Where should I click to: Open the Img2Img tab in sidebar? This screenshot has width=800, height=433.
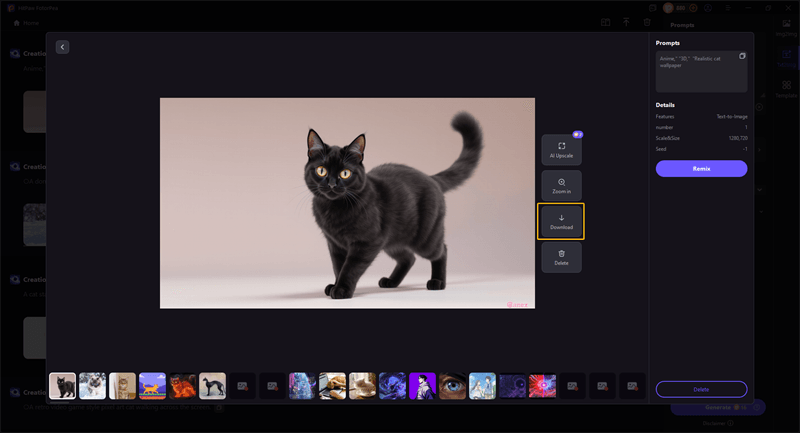coord(786,27)
